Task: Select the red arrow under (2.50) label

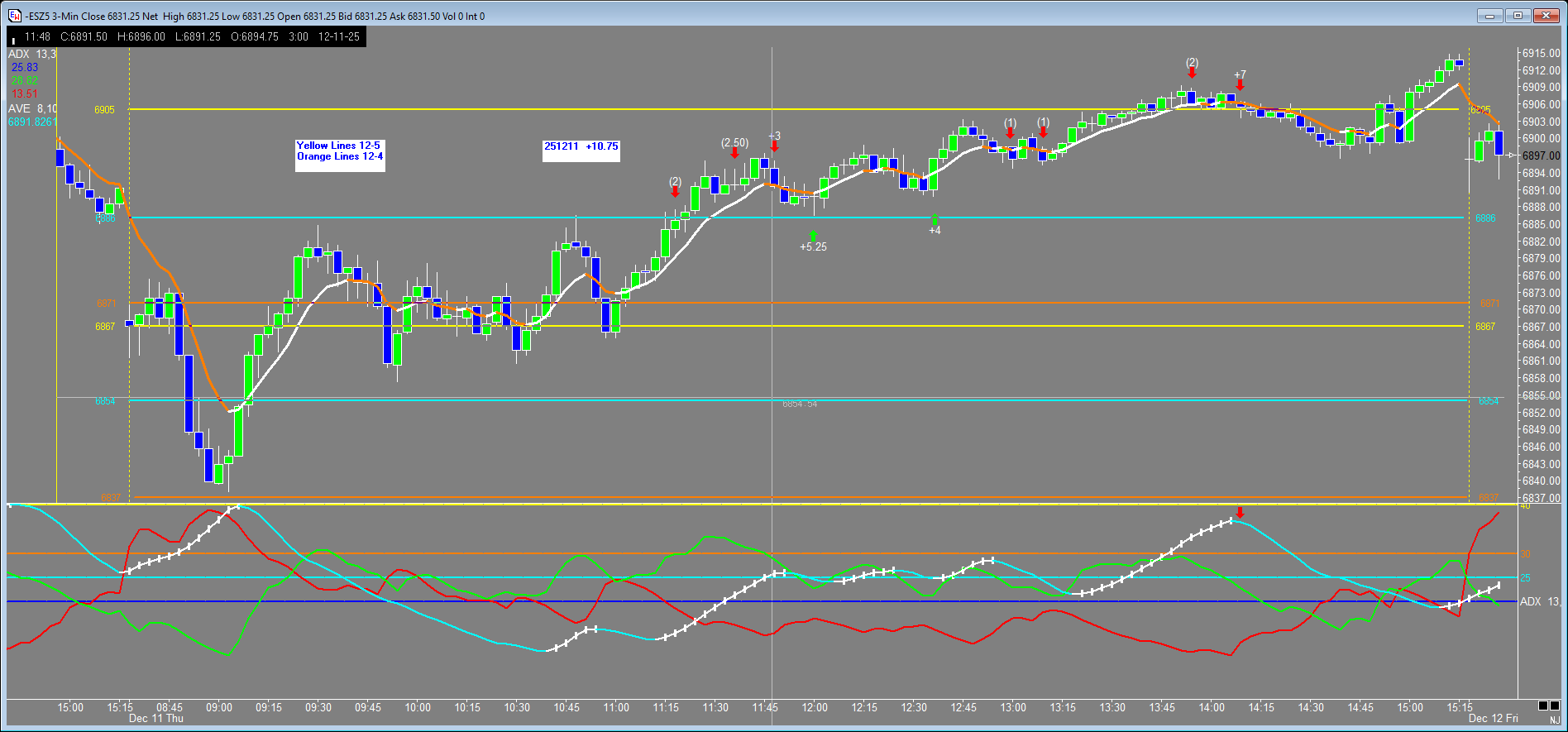Action: [x=734, y=152]
